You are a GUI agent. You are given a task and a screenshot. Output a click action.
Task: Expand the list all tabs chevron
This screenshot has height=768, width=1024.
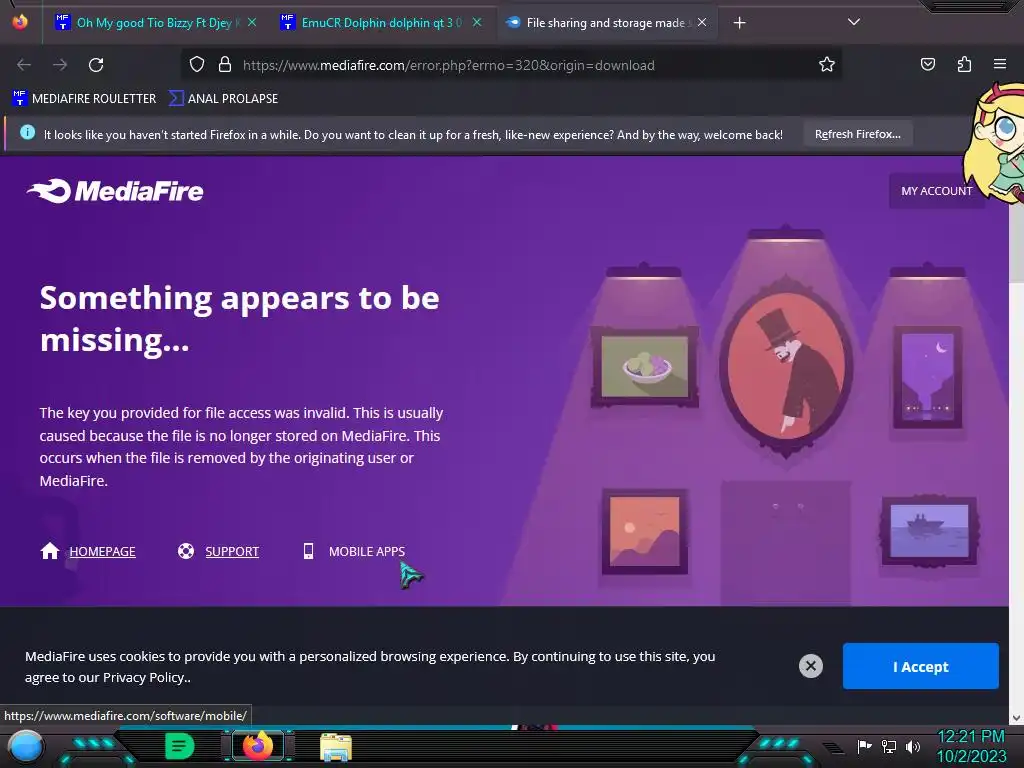click(854, 22)
